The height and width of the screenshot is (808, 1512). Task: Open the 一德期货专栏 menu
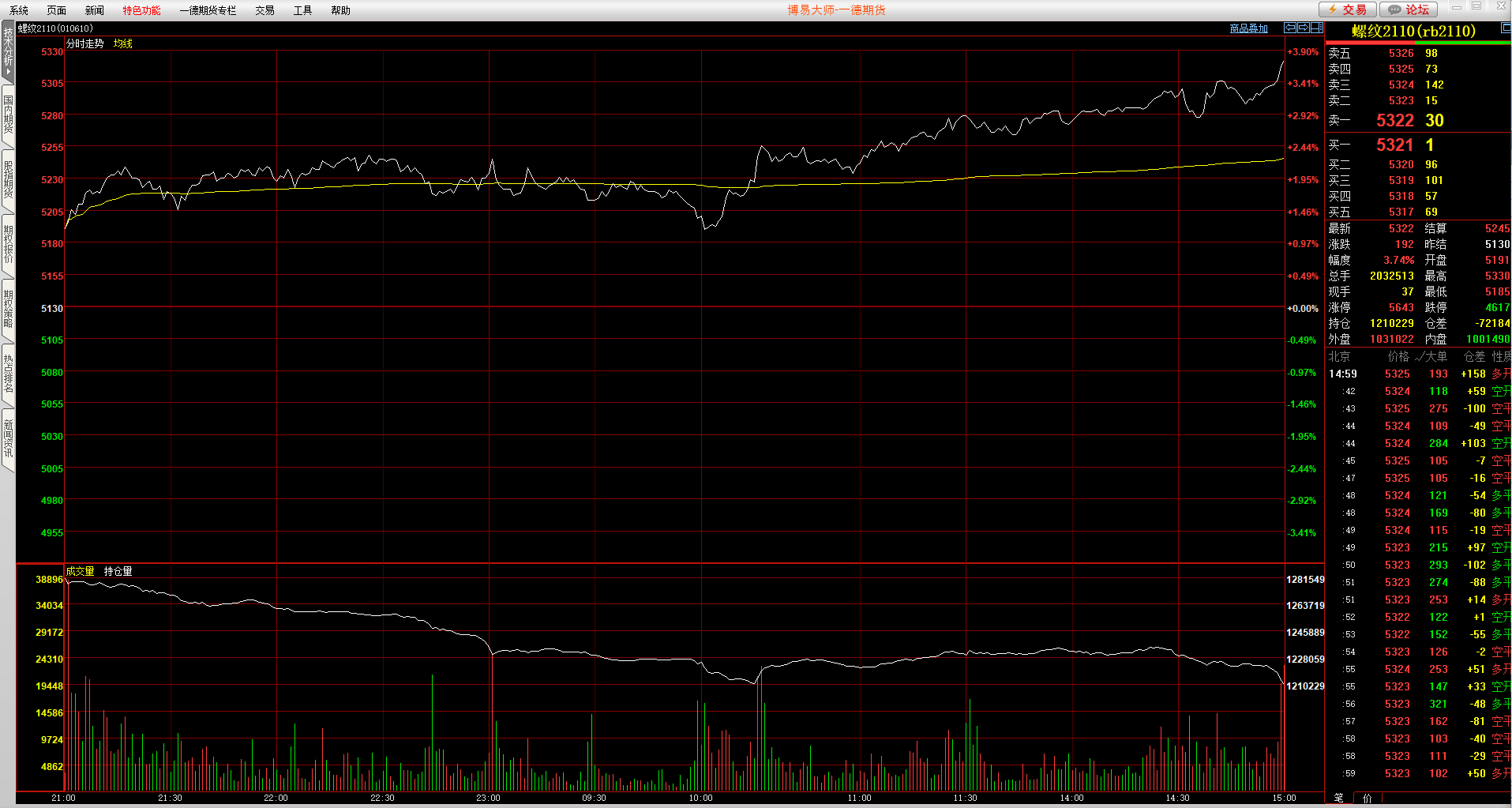coord(208,10)
